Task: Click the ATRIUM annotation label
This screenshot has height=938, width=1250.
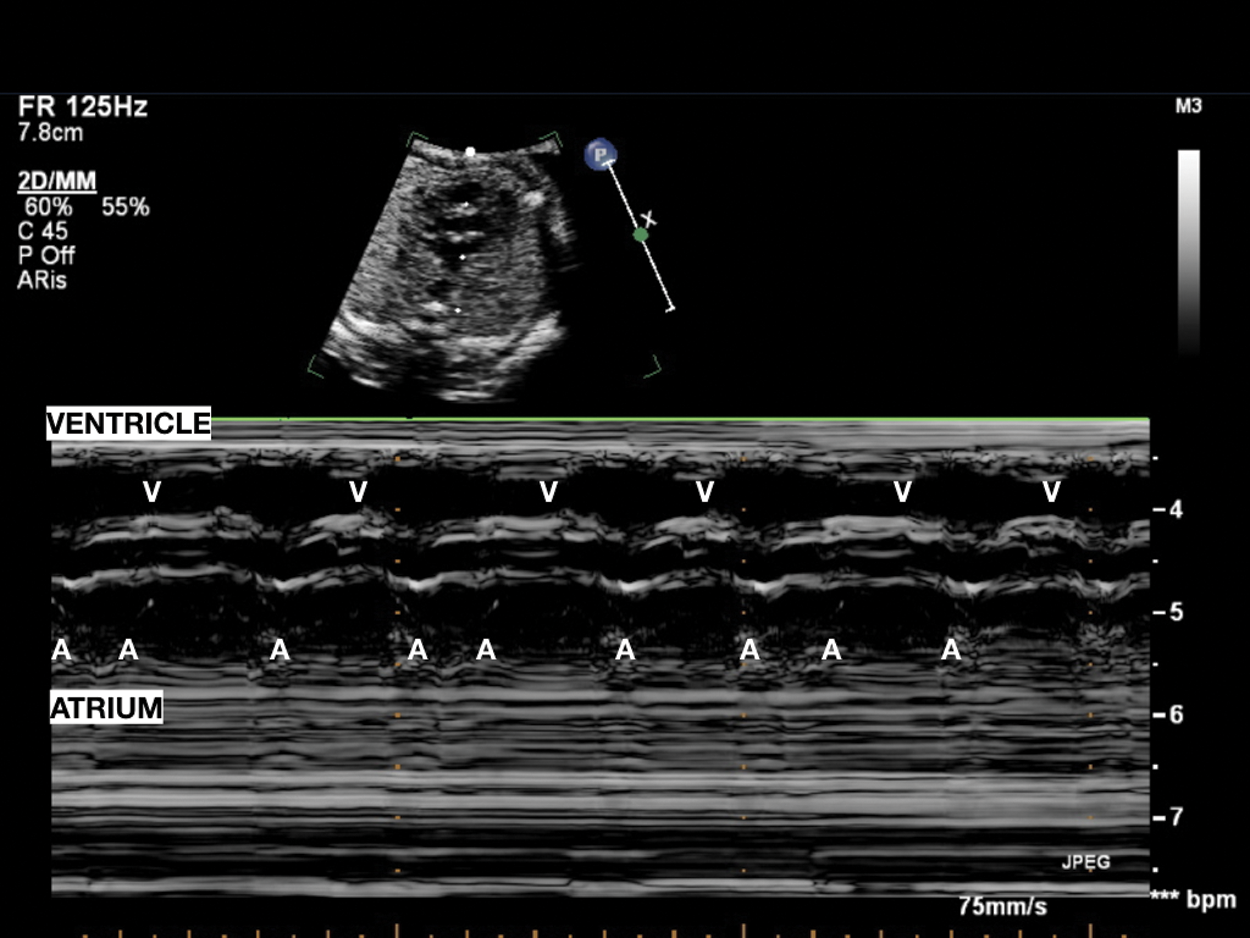Action: tap(106, 709)
